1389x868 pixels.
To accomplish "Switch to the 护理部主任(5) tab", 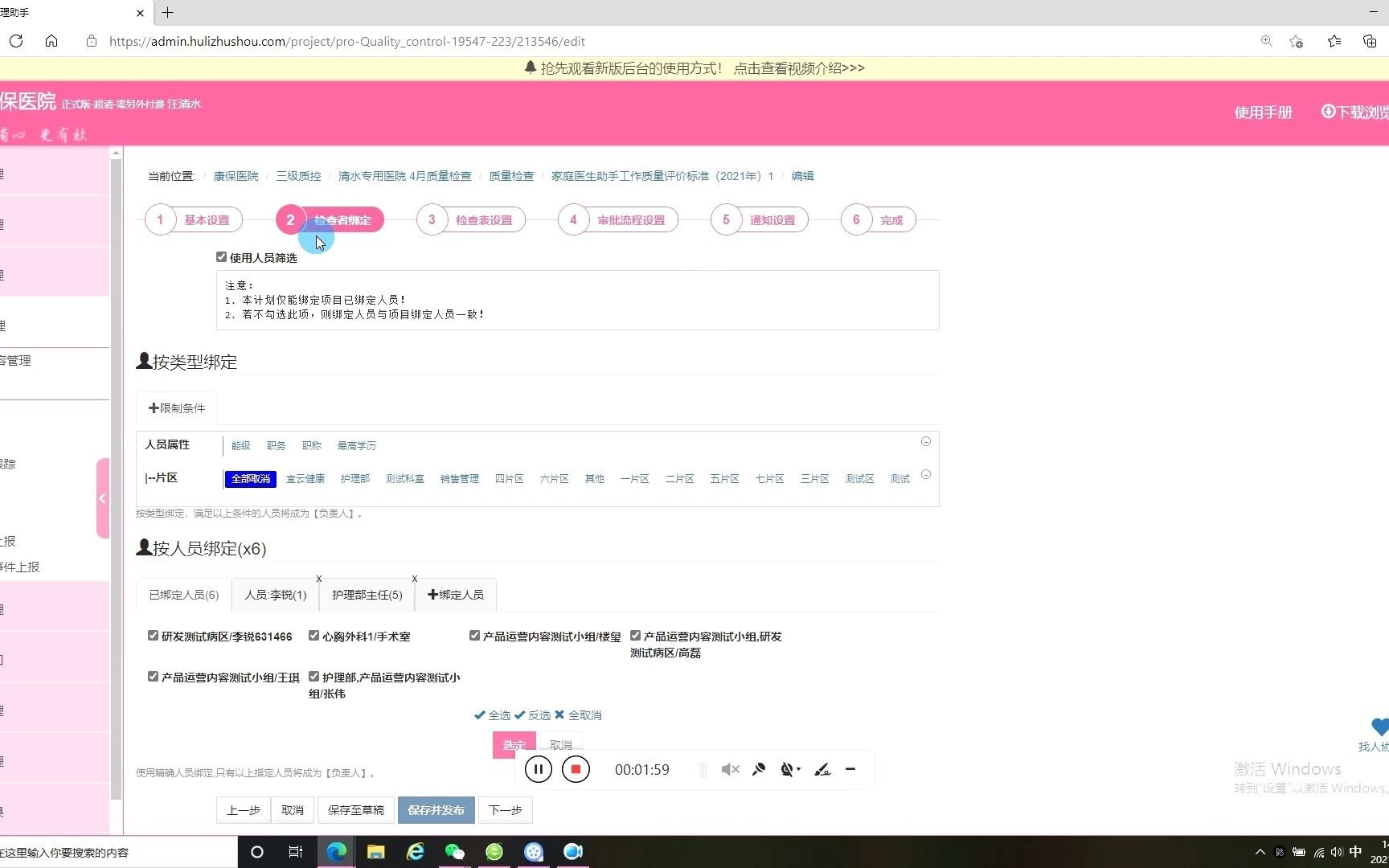I will click(x=366, y=595).
